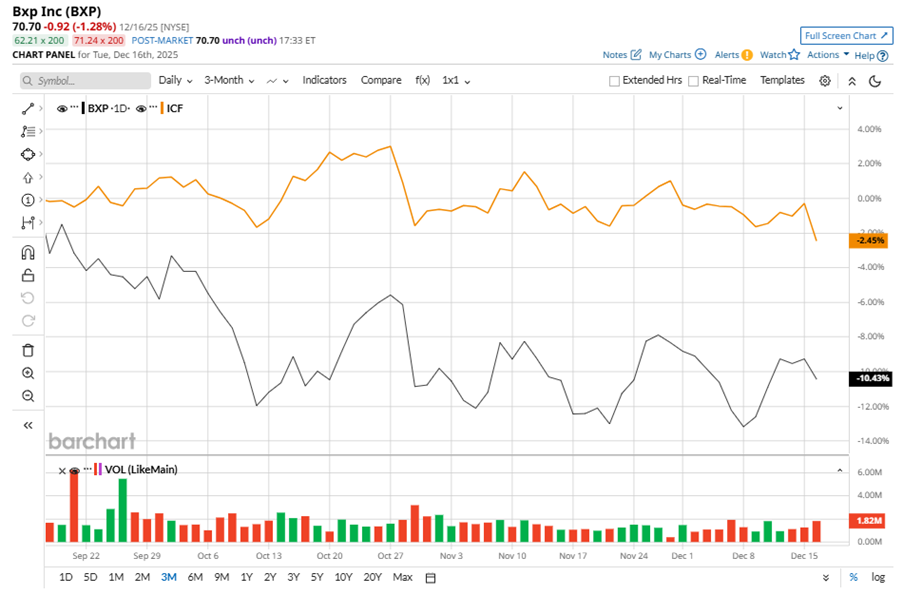Open the Templates menu
This screenshot has width=903, height=595.
click(781, 80)
